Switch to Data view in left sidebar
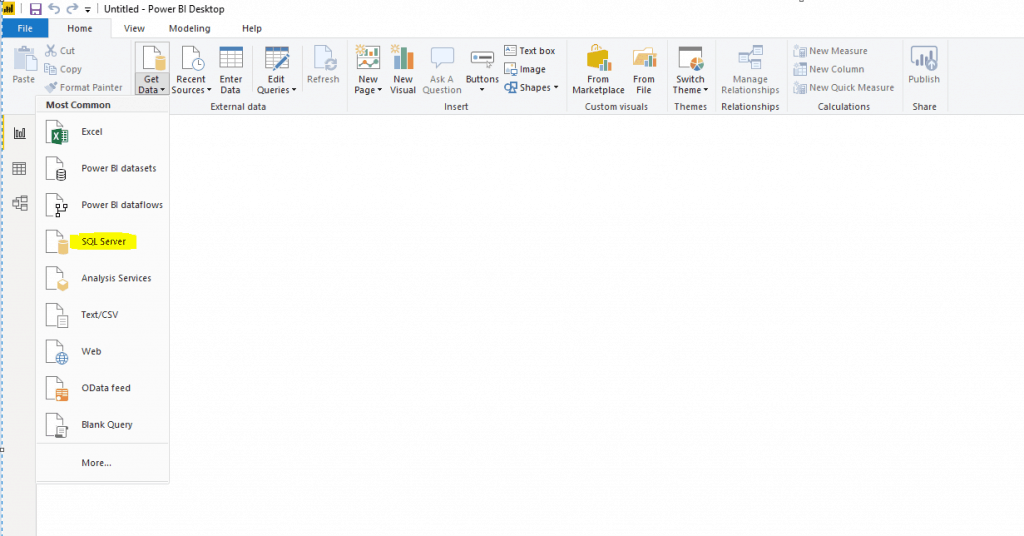 click(19, 168)
